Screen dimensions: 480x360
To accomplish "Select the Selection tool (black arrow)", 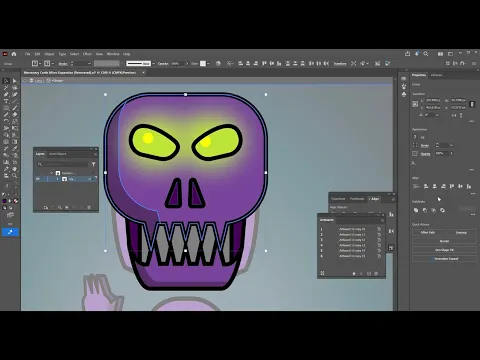I will coord(6,81).
